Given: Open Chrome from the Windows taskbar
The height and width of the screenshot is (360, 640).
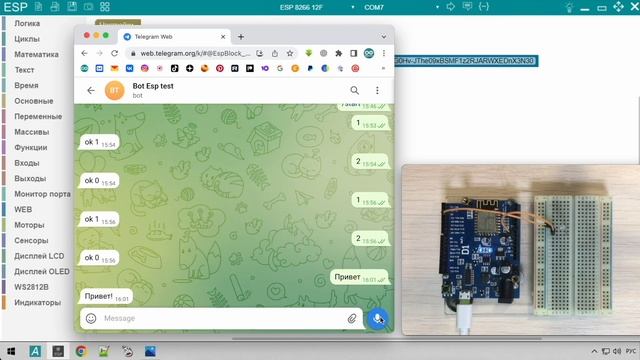Looking at the screenshot, I should [81, 351].
